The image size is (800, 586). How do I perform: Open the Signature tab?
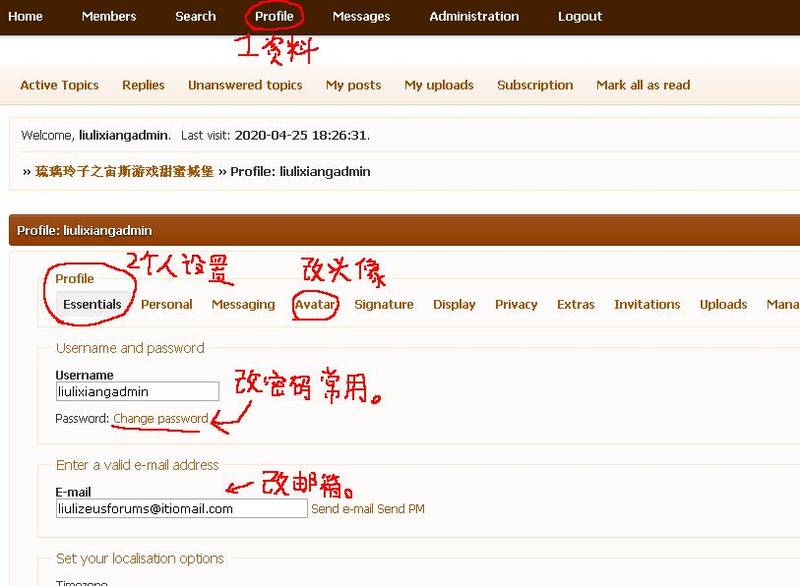point(384,304)
